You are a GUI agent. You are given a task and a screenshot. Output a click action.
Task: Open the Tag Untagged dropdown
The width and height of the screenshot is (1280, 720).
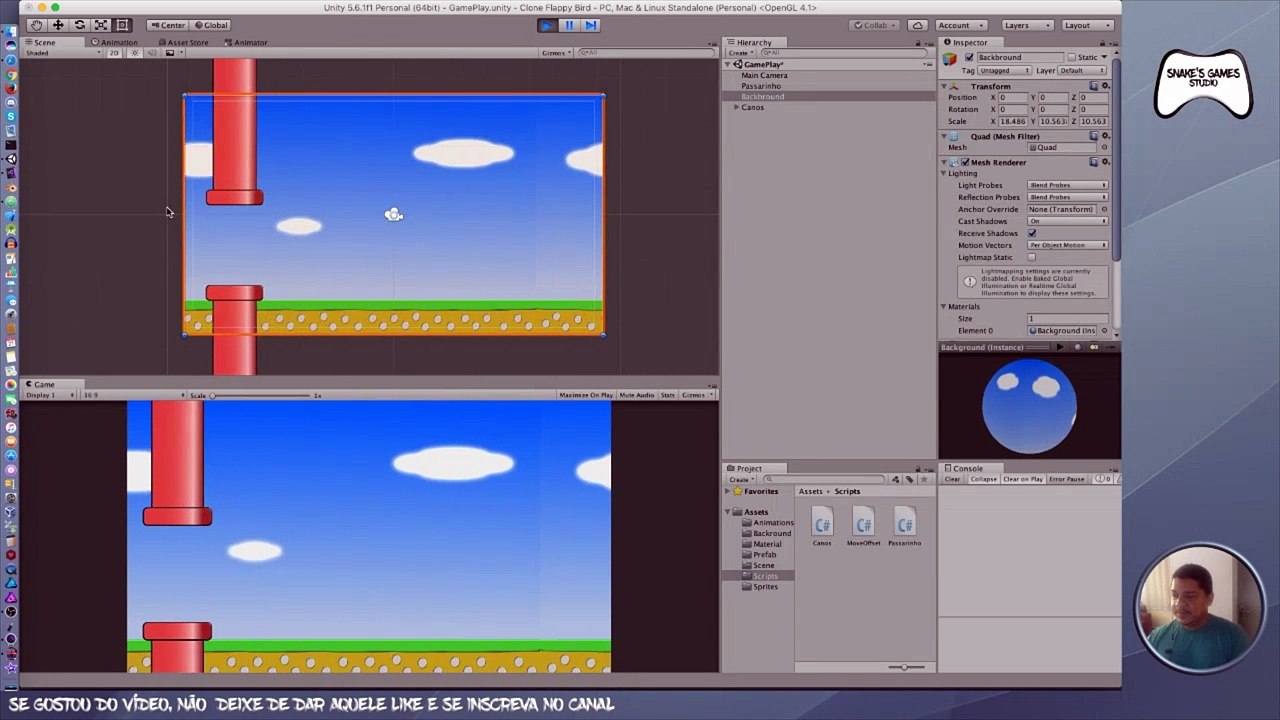coord(1004,71)
